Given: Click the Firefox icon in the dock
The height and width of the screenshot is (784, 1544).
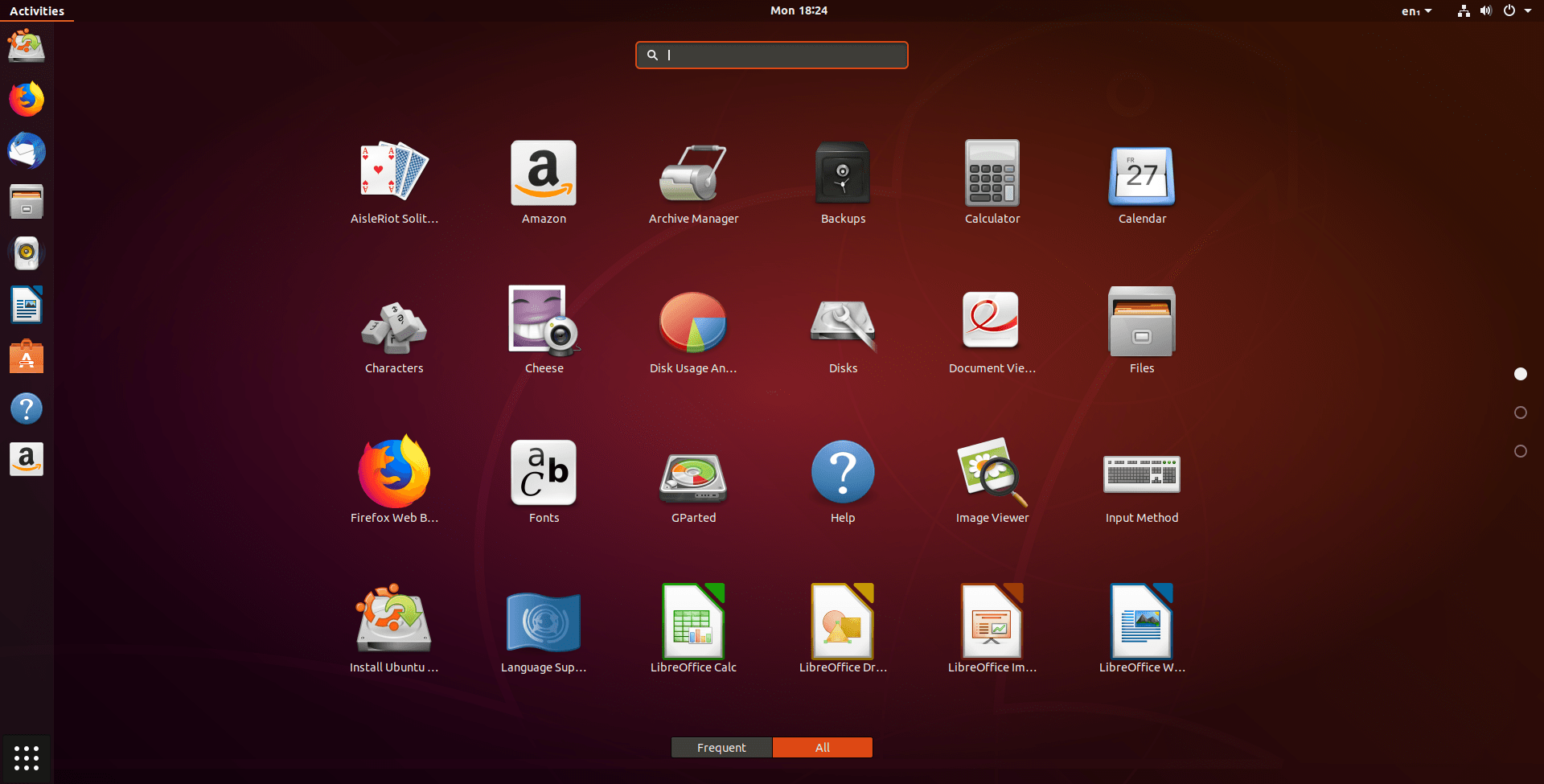Looking at the screenshot, I should (27, 99).
